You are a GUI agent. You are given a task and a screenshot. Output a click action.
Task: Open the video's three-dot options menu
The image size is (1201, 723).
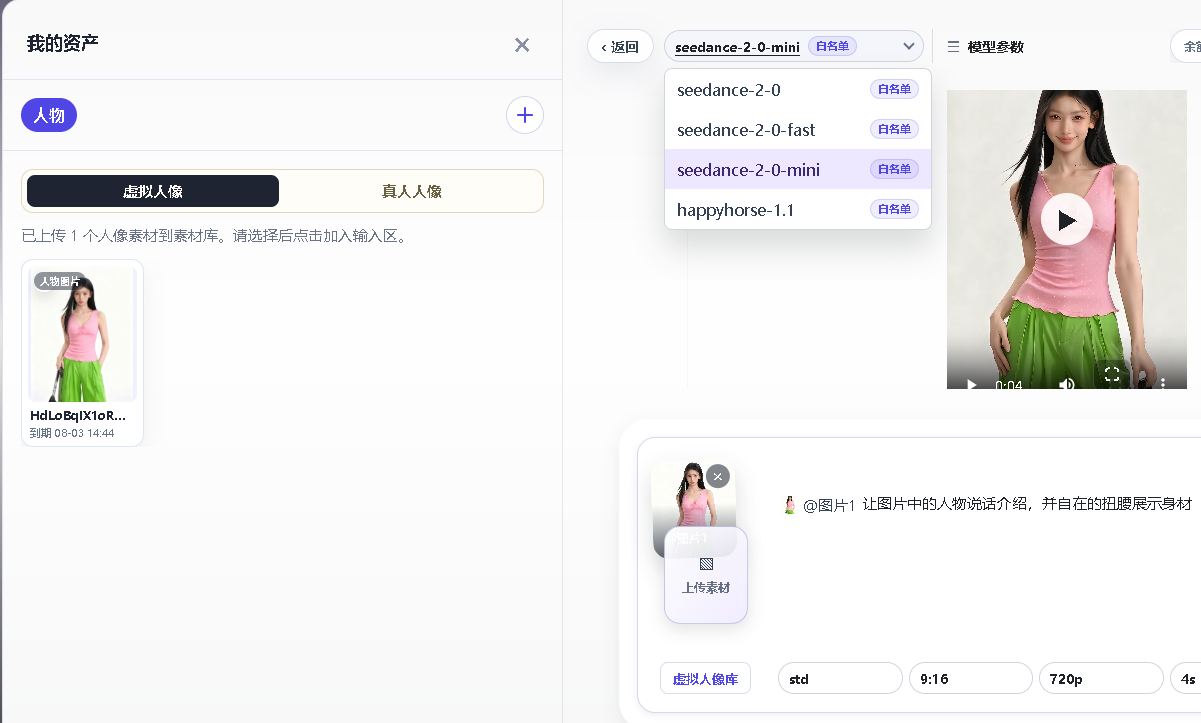point(1163,384)
